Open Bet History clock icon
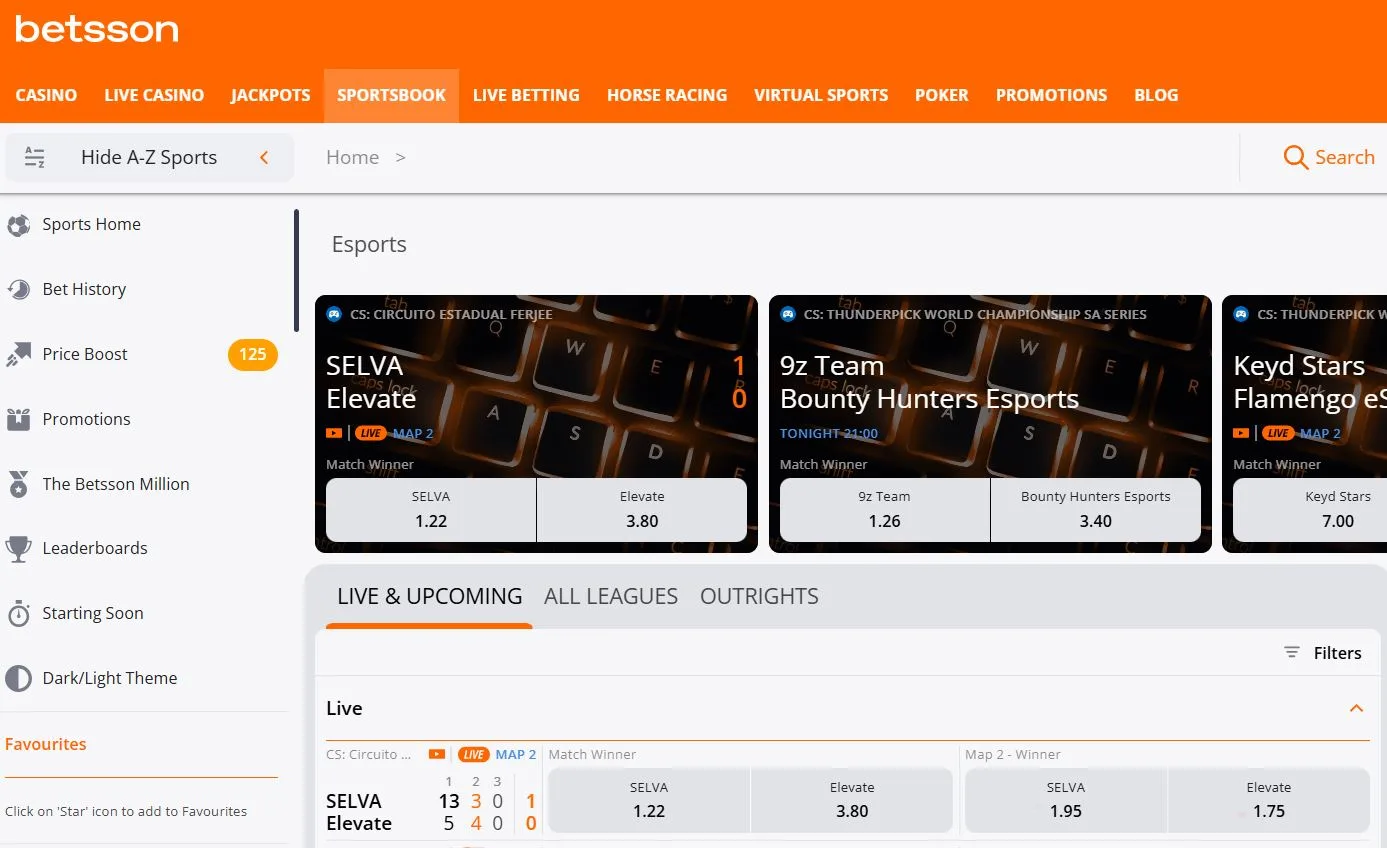Screen dimensions: 1387x848 coord(18,290)
